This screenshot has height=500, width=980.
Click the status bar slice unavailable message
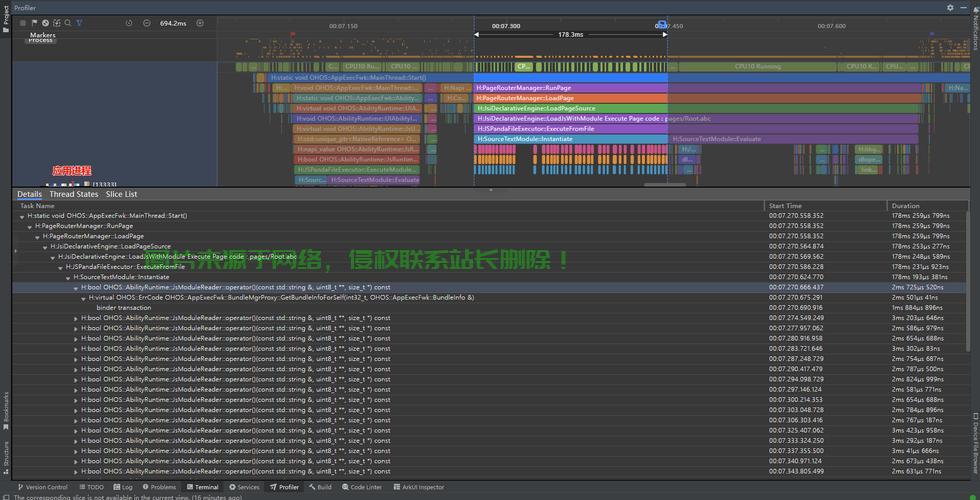point(128,498)
